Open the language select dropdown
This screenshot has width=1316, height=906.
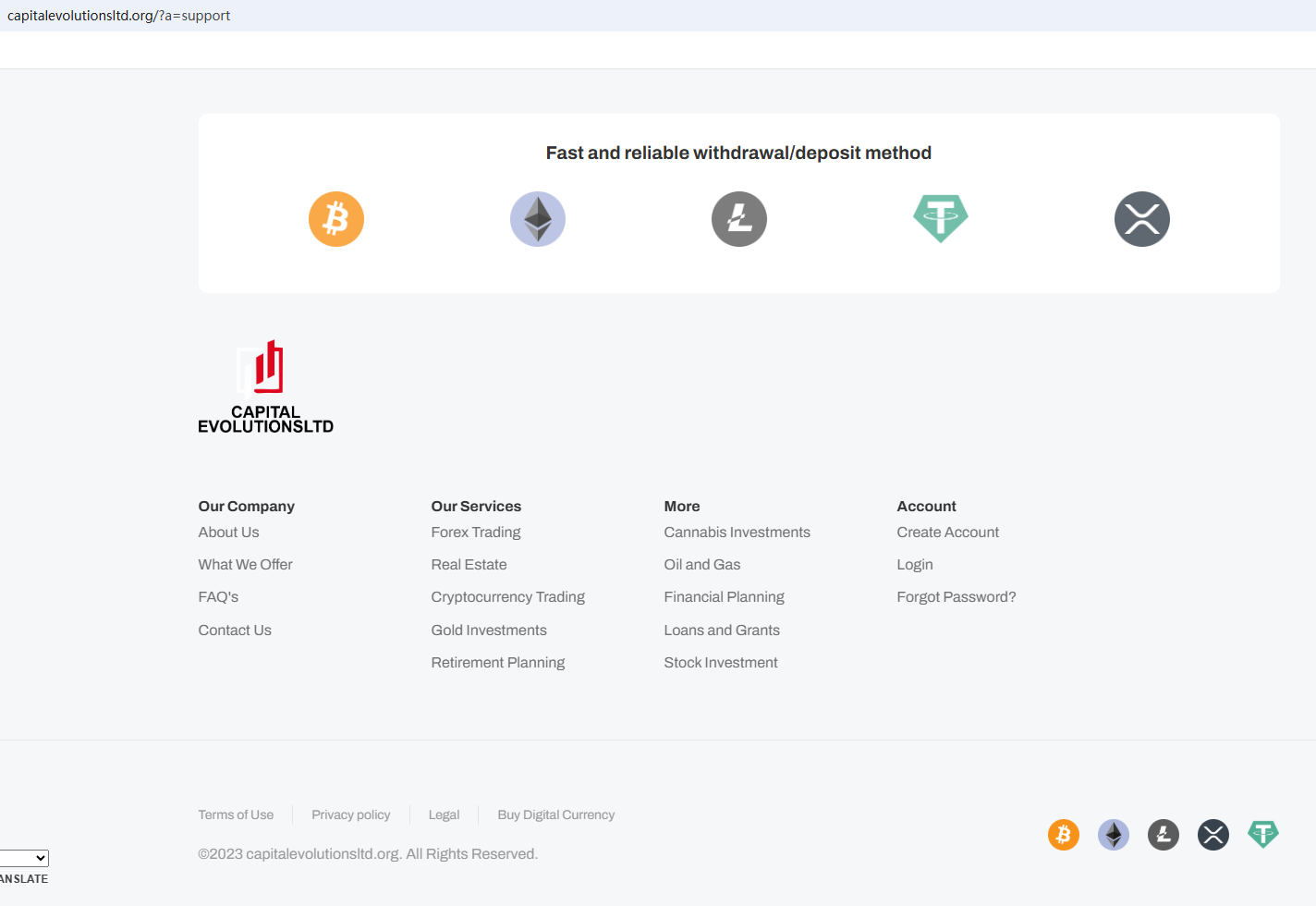pyautogui.click(x=24, y=858)
